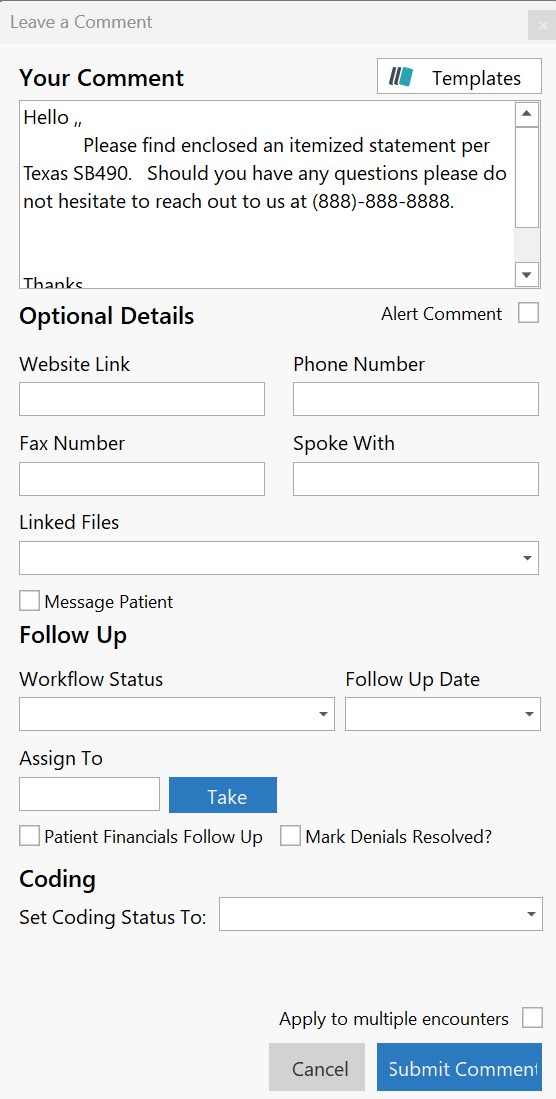The width and height of the screenshot is (556, 1099).
Task: Click into the Phone Number field
Action: (416, 399)
